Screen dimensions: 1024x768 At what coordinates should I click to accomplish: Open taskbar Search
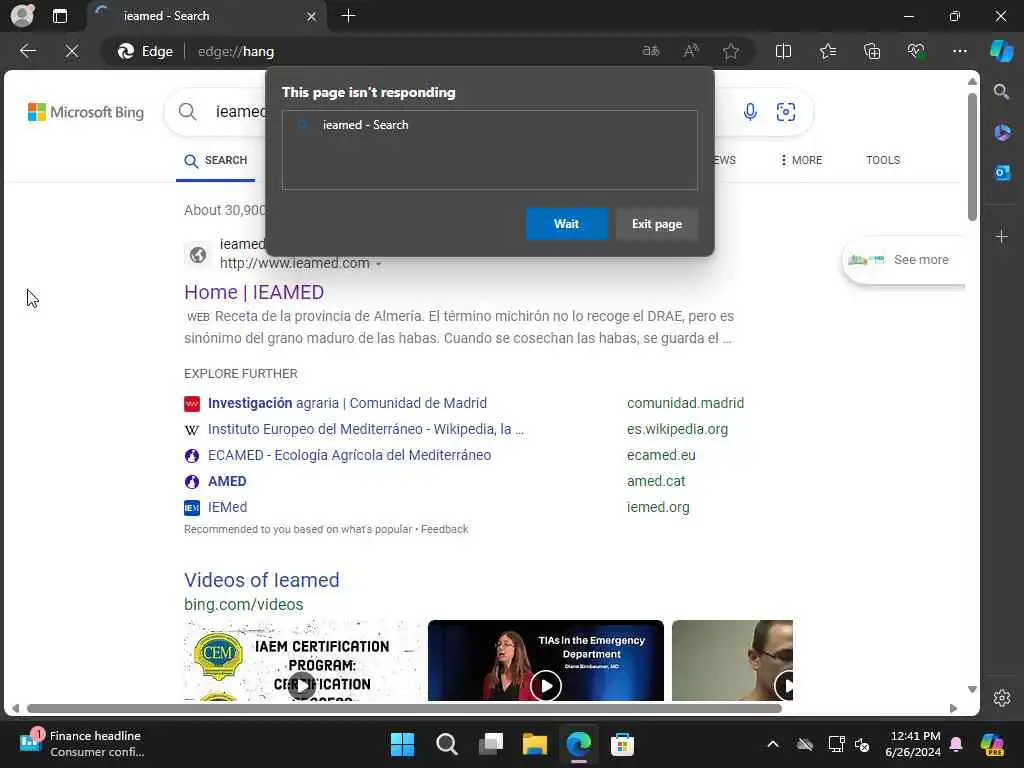447,744
